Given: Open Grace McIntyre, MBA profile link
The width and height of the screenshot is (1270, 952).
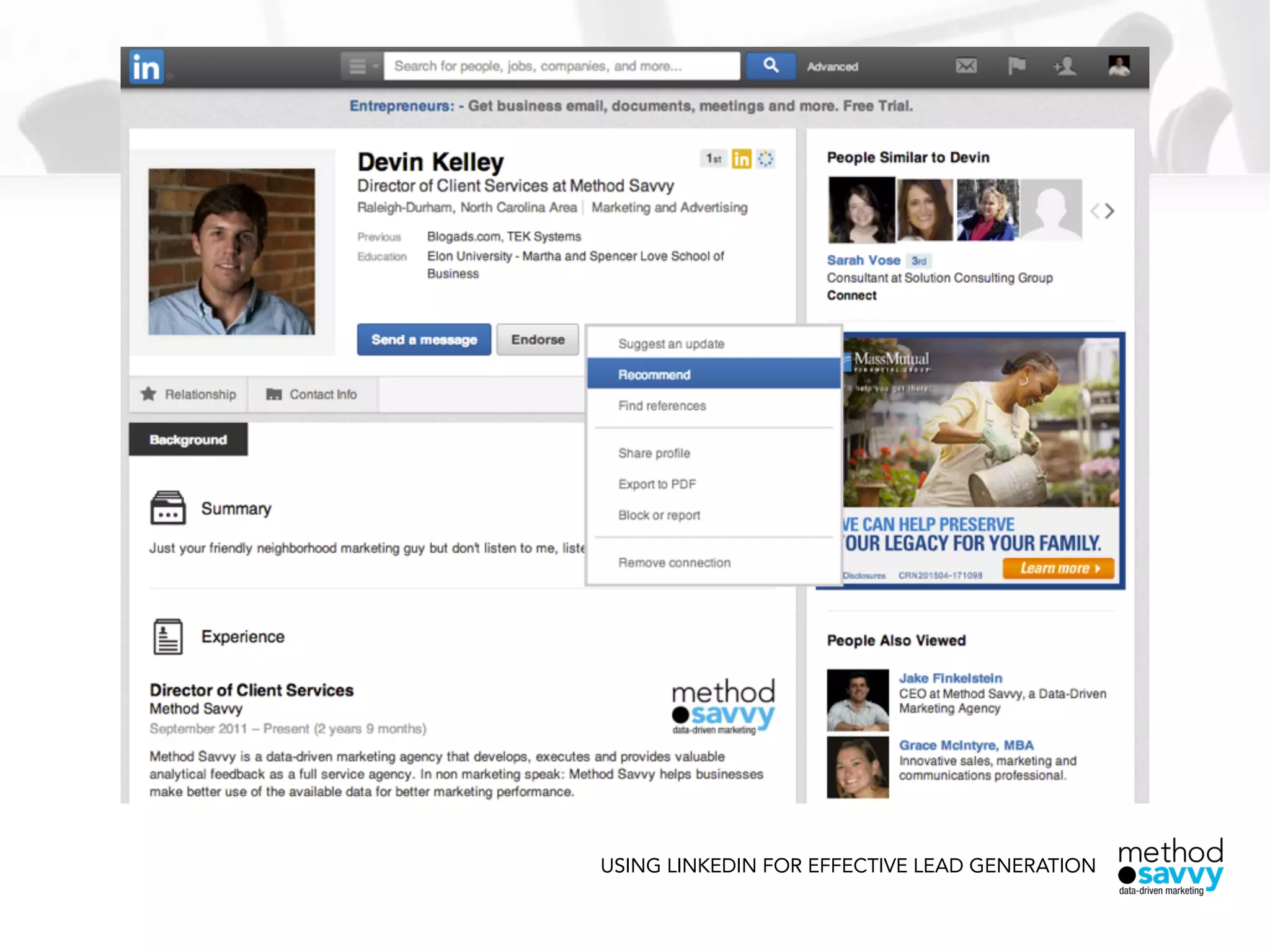Looking at the screenshot, I should tap(966, 745).
